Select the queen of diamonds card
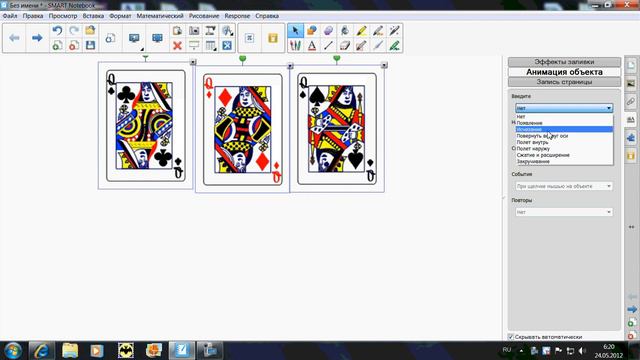This screenshot has width=640, height=360. [x=243, y=129]
